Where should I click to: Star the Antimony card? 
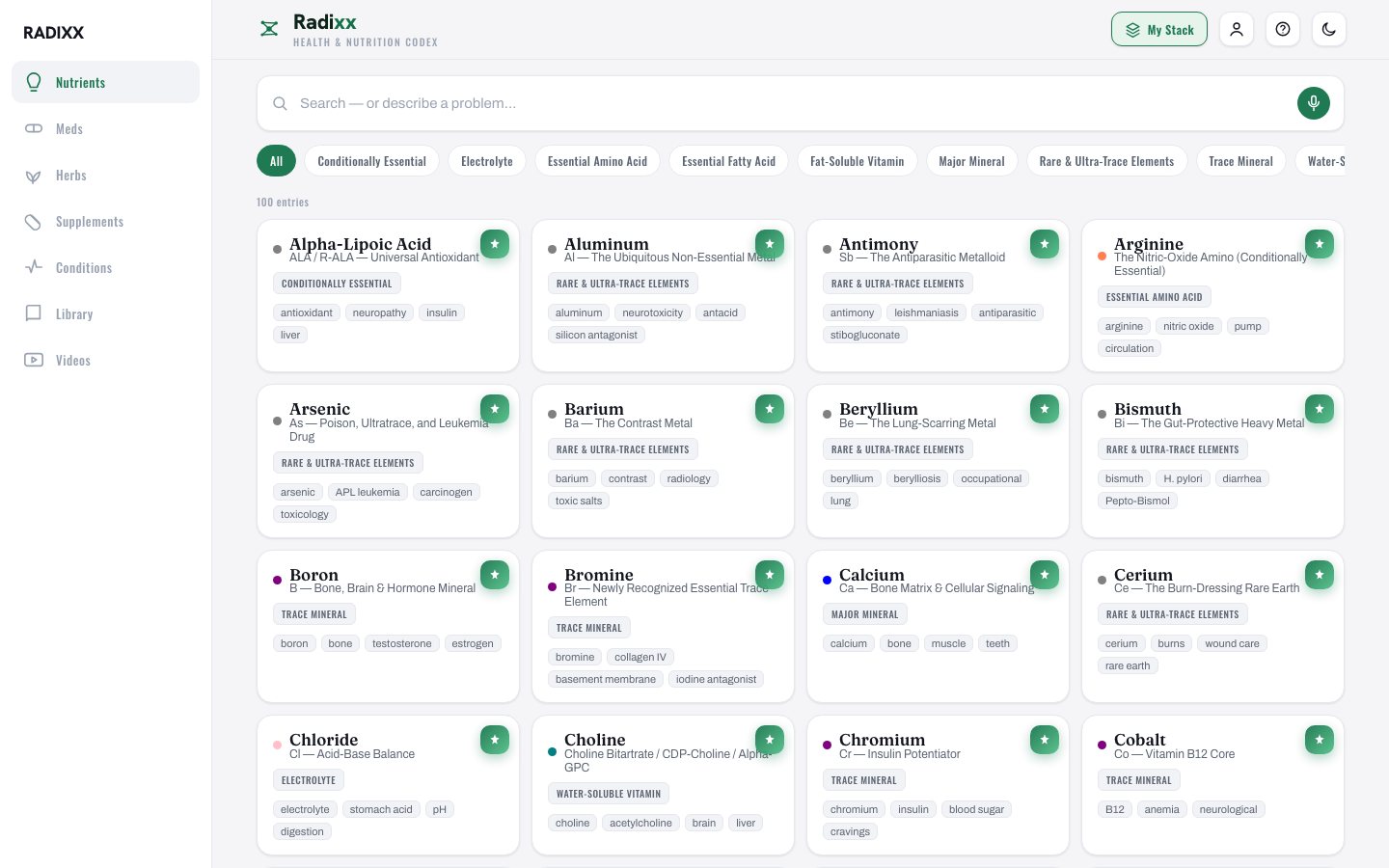click(x=1045, y=244)
